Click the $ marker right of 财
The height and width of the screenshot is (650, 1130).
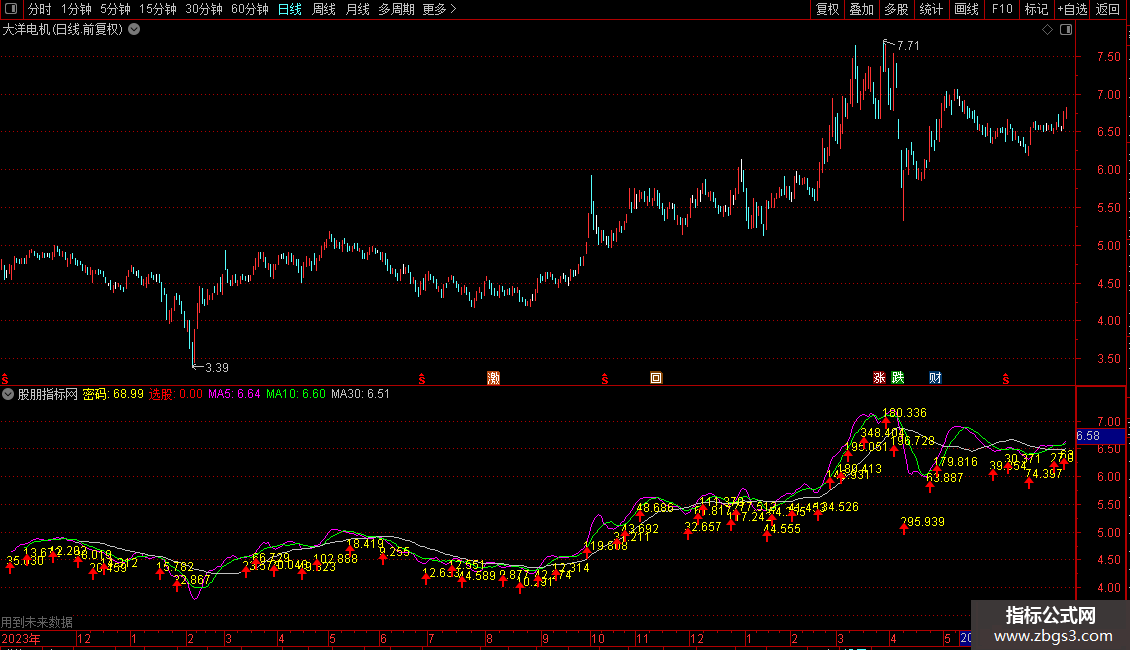click(x=1005, y=379)
